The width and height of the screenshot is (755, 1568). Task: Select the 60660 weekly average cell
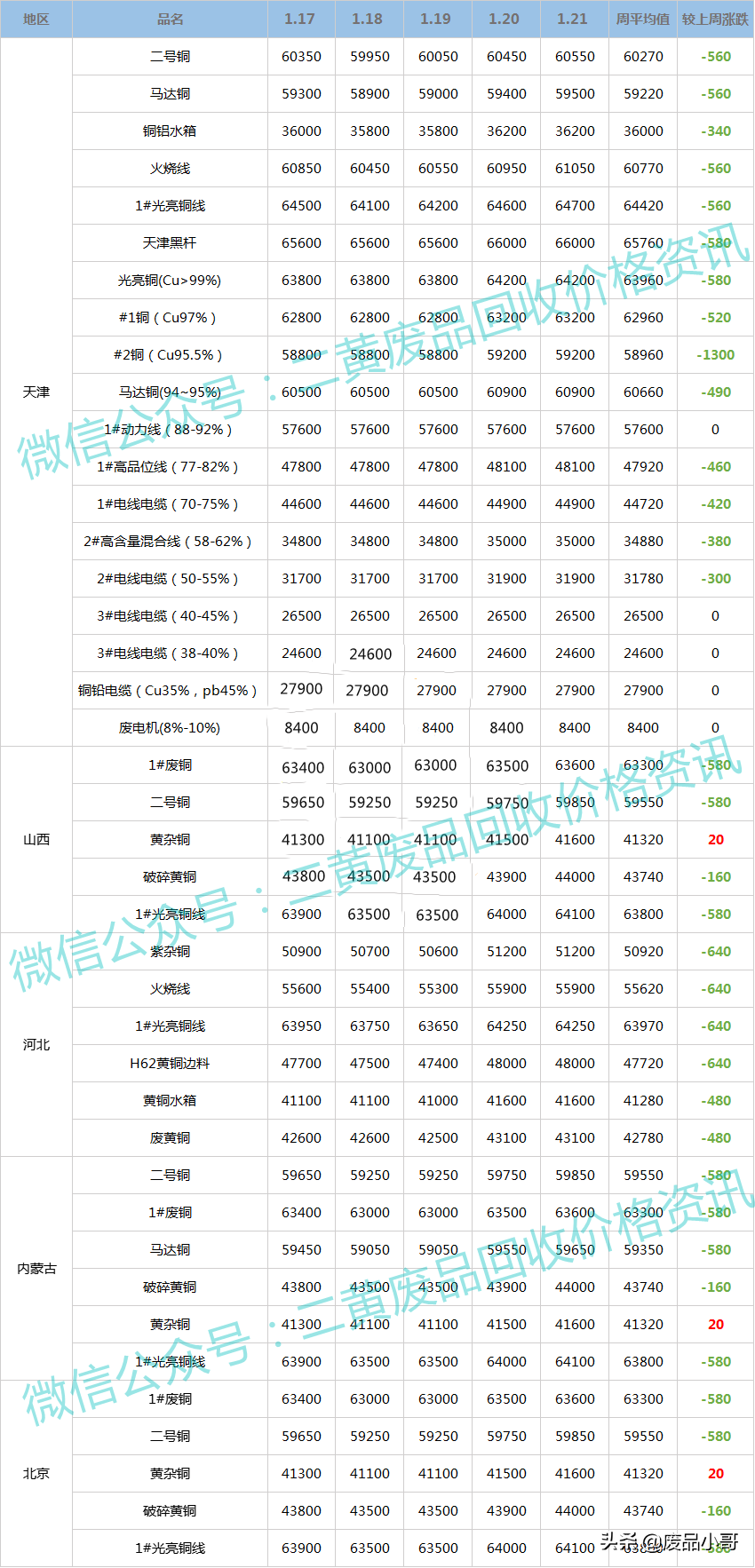[x=643, y=392]
